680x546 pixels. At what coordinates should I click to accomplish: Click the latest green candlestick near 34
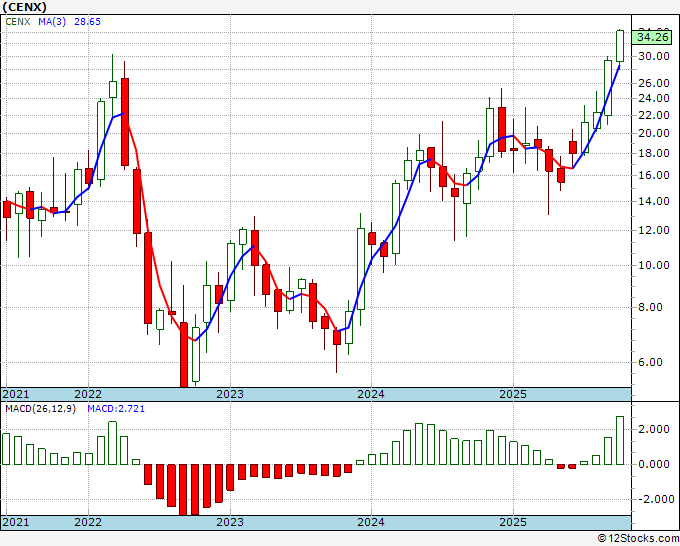620,46
